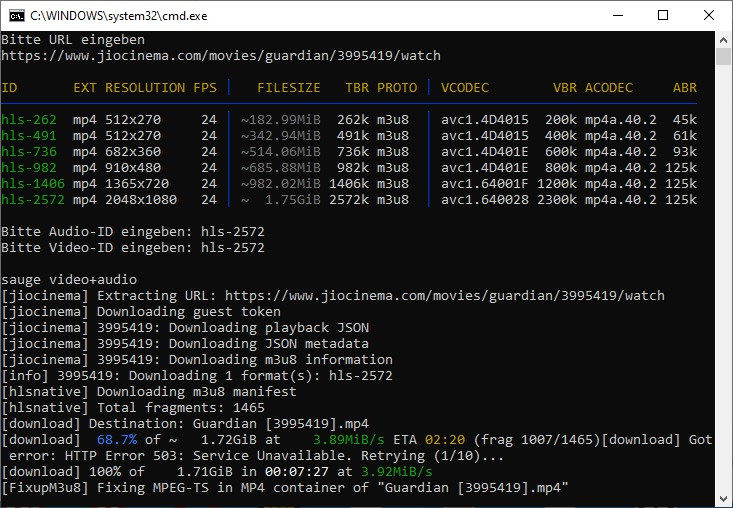Click the RESOLUTION column header
Screen dimensions: 733x508
[145, 88]
